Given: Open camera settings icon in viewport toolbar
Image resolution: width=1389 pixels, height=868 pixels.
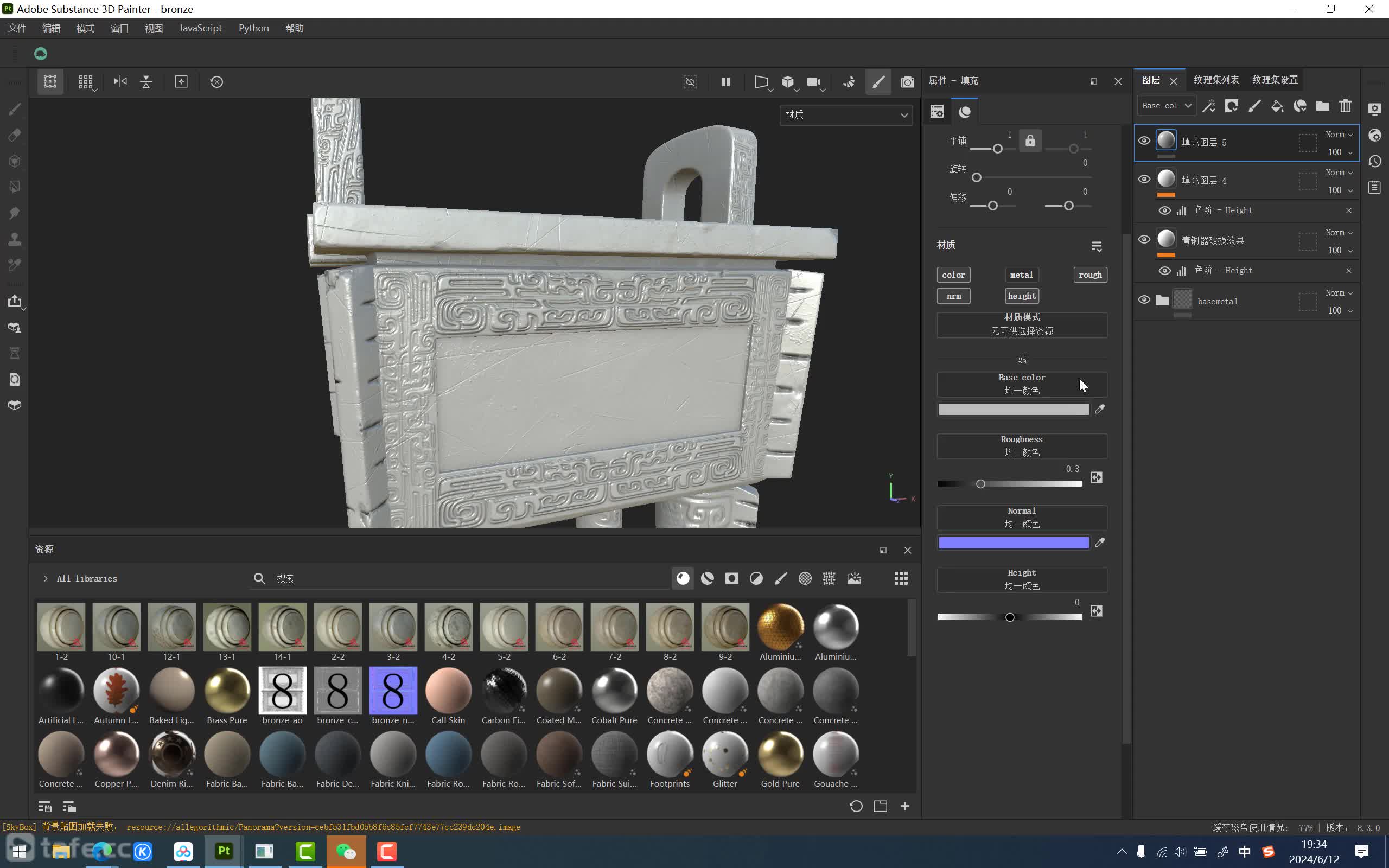Looking at the screenshot, I should 814,82.
